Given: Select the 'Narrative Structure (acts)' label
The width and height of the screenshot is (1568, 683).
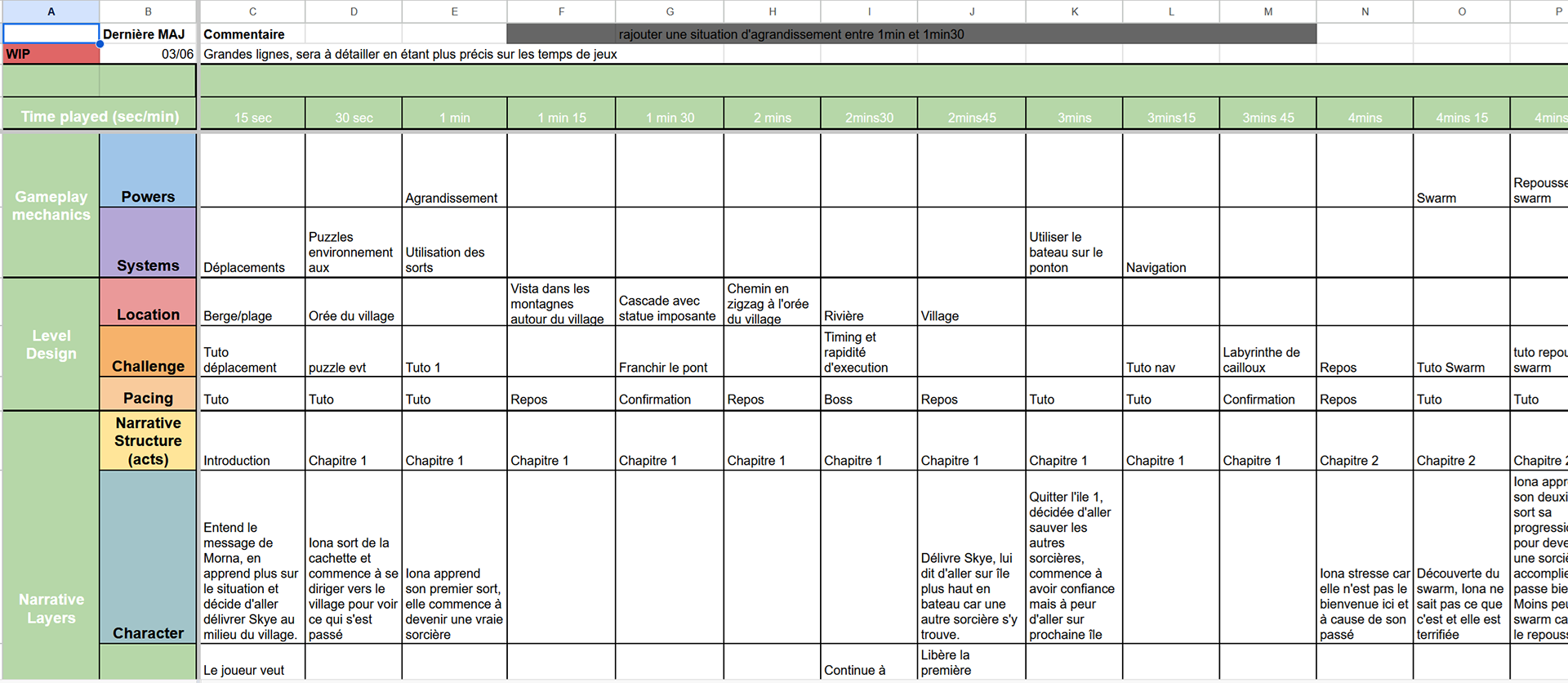Looking at the screenshot, I should click(148, 440).
